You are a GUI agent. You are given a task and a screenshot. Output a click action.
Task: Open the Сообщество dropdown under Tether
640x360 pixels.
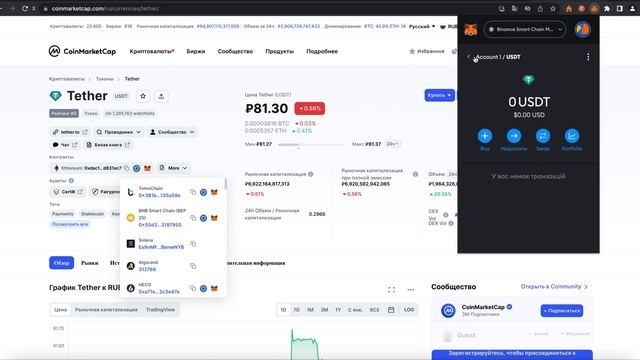point(172,132)
